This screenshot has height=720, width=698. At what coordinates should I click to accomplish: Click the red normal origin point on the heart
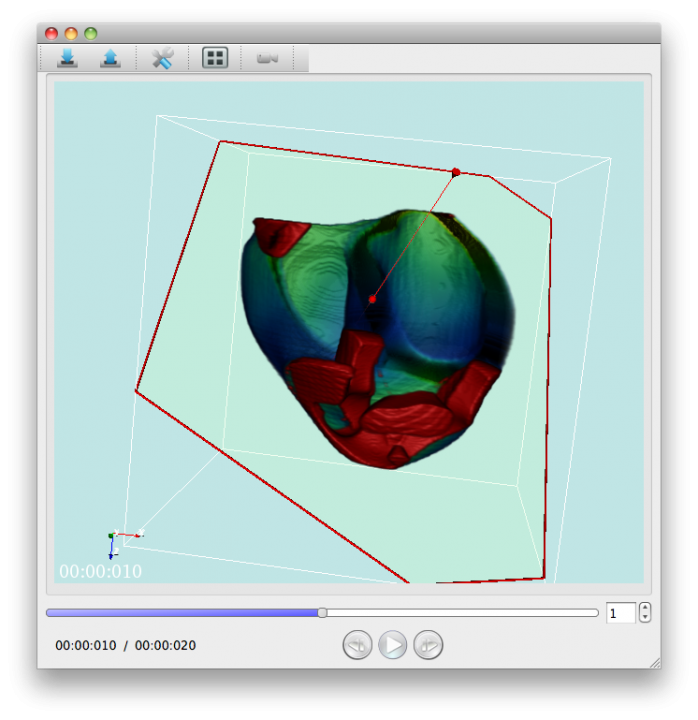point(372,299)
